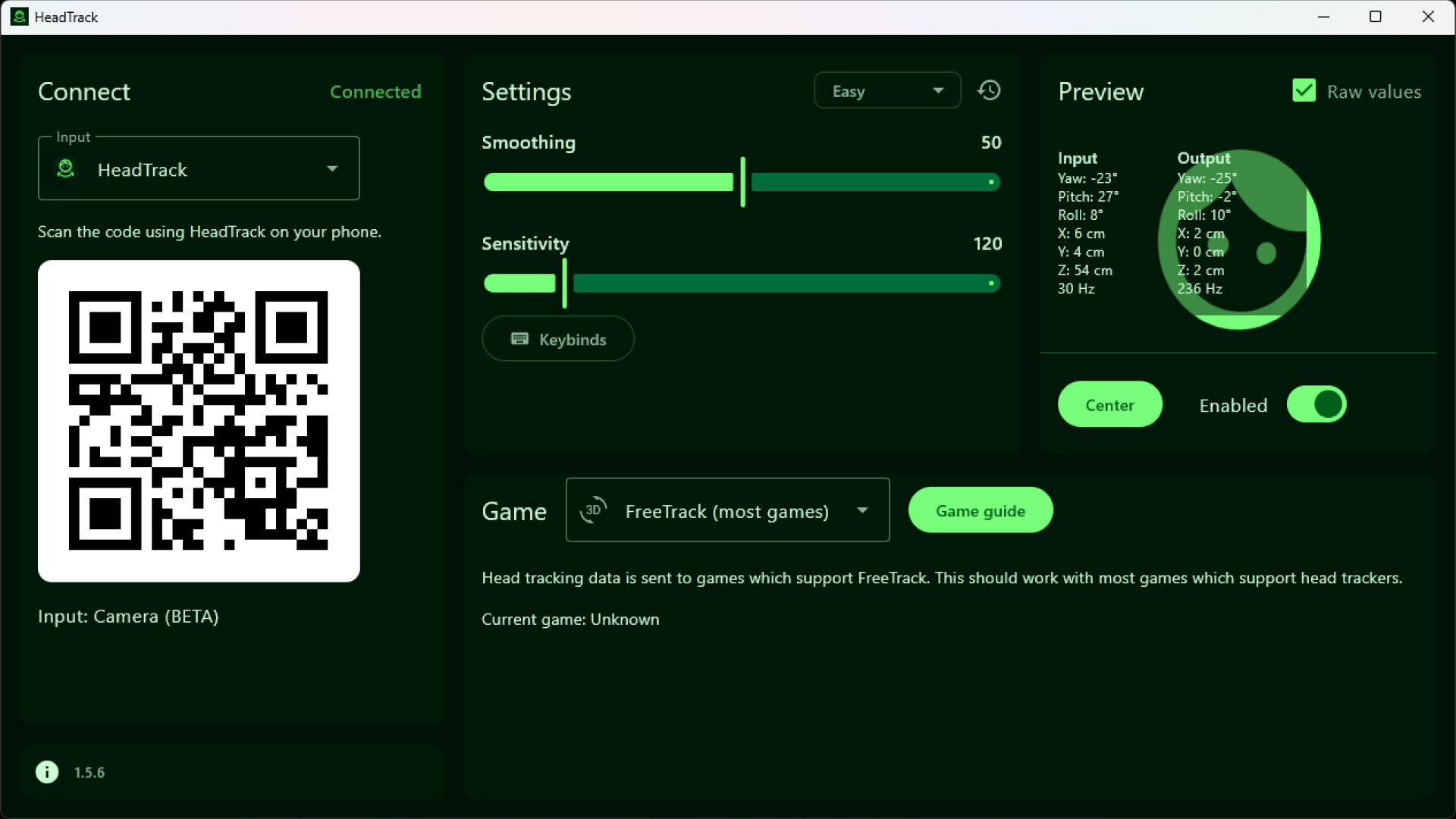Click the HeadTrack app icon in title bar

(x=19, y=17)
